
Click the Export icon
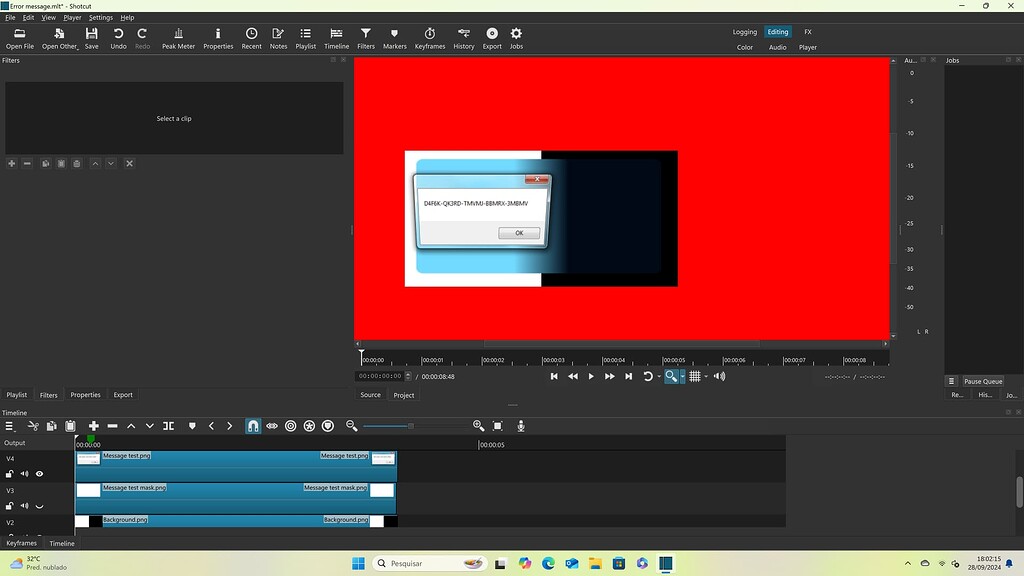(490, 37)
